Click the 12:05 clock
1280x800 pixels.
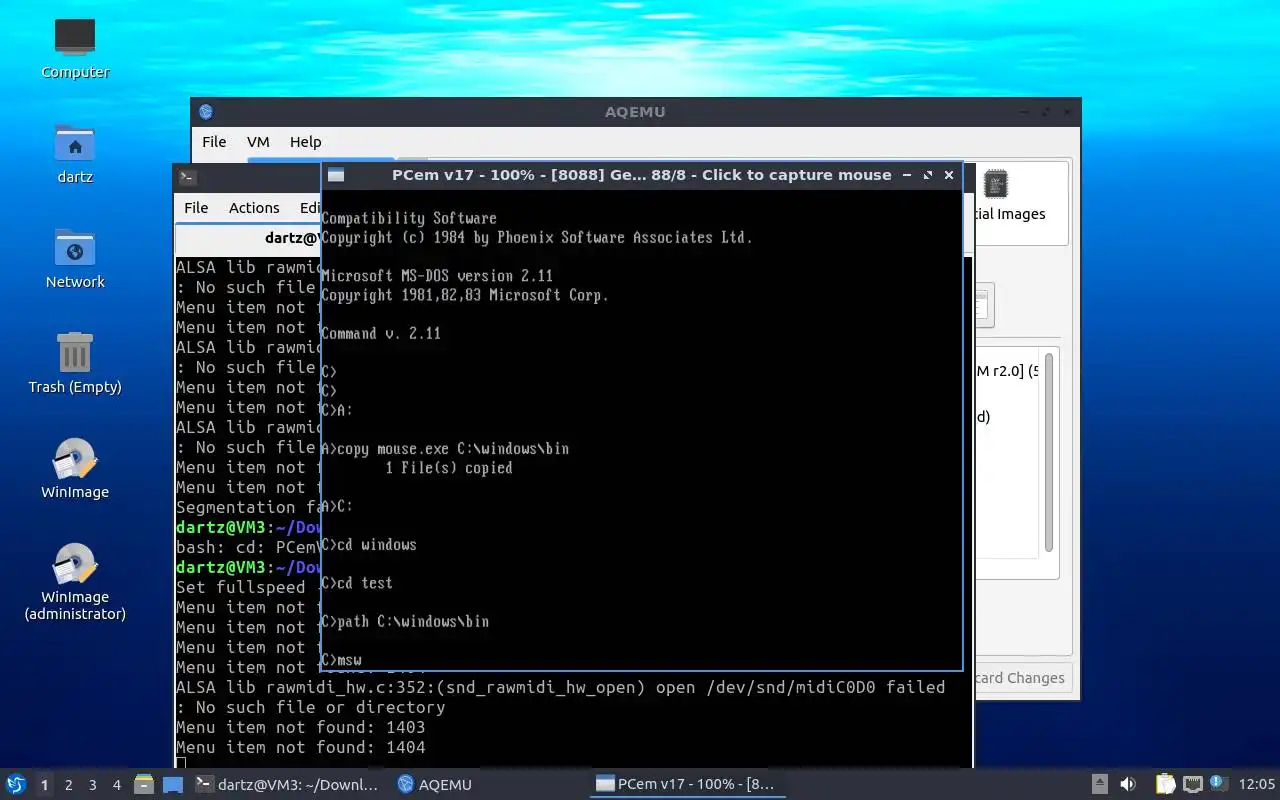(x=1257, y=785)
